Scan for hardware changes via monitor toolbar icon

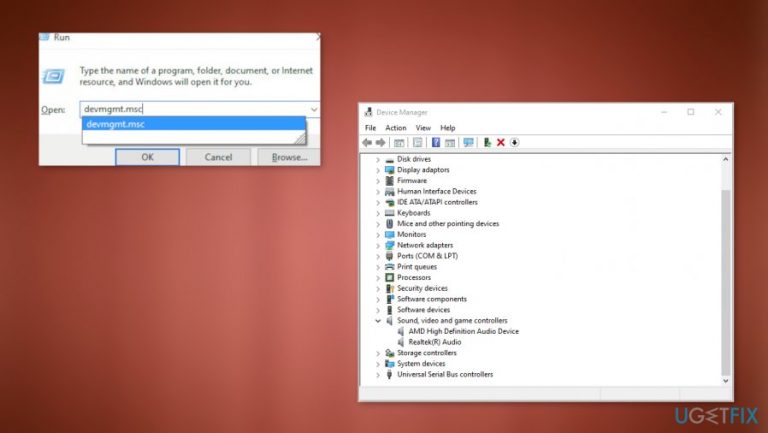(x=468, y=143)
